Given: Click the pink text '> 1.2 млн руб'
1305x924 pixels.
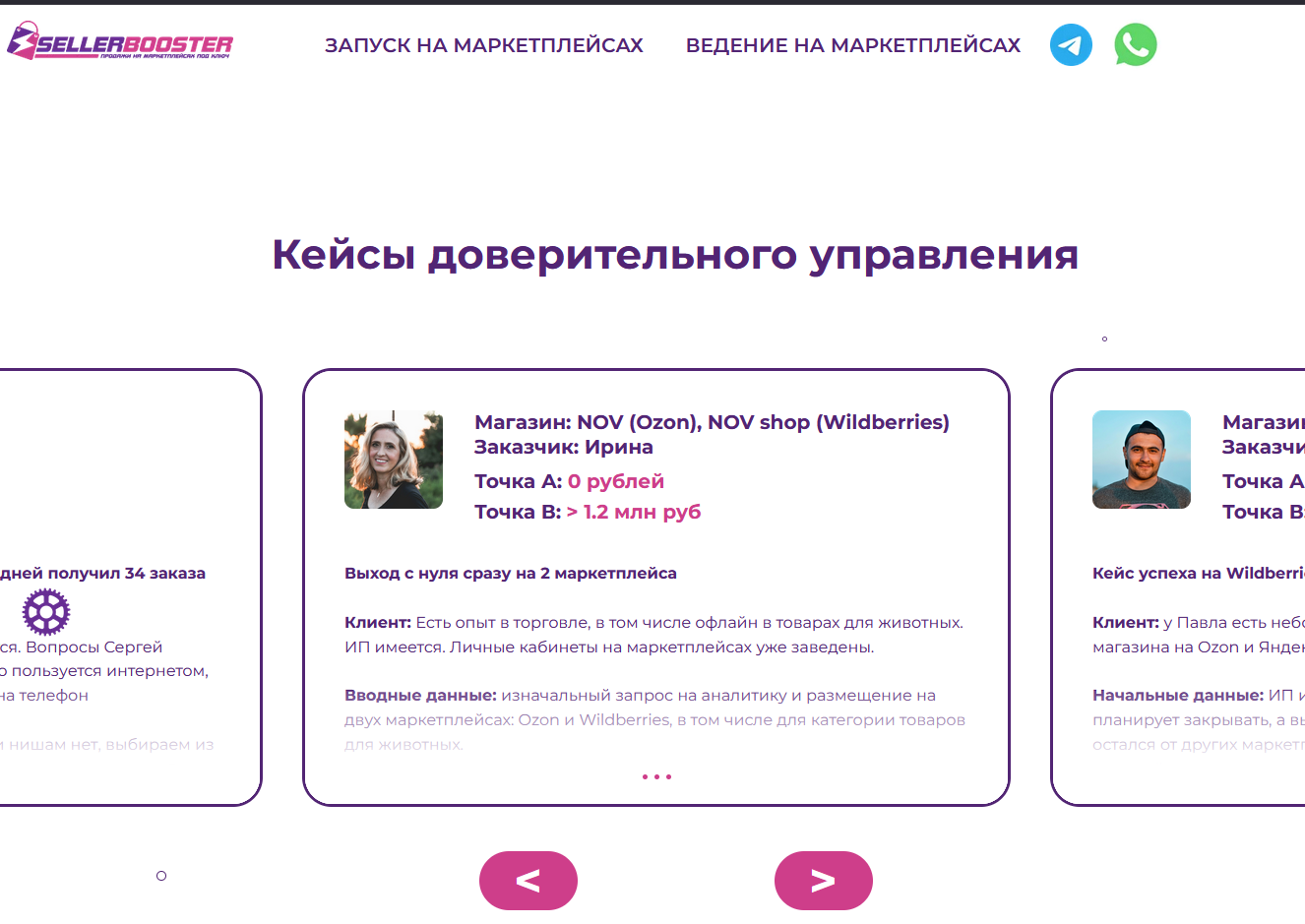Looking at the screenshot, I should coord(634,511).
